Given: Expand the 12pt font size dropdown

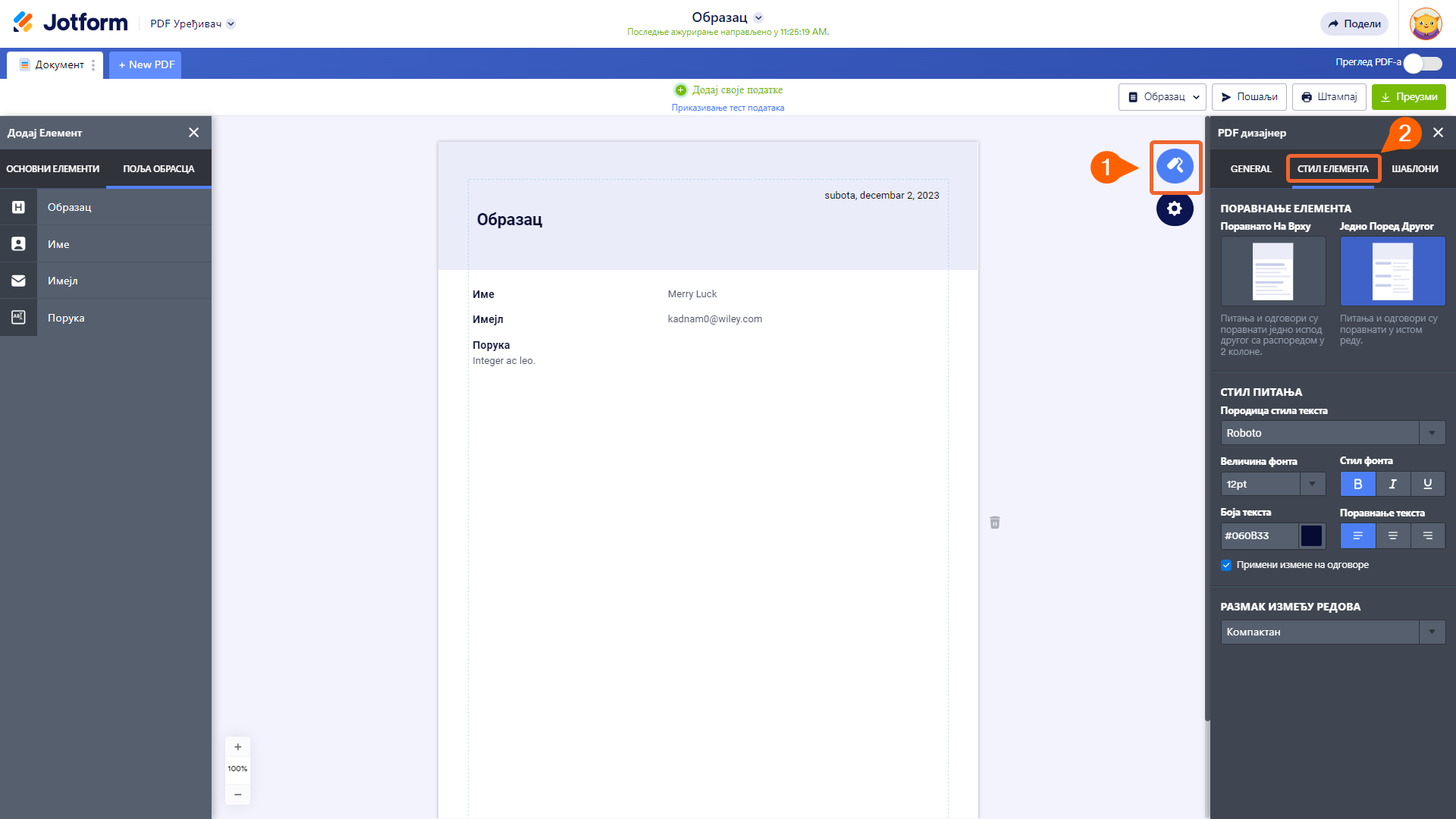Looking at the screenshot, I should 1272,484.
